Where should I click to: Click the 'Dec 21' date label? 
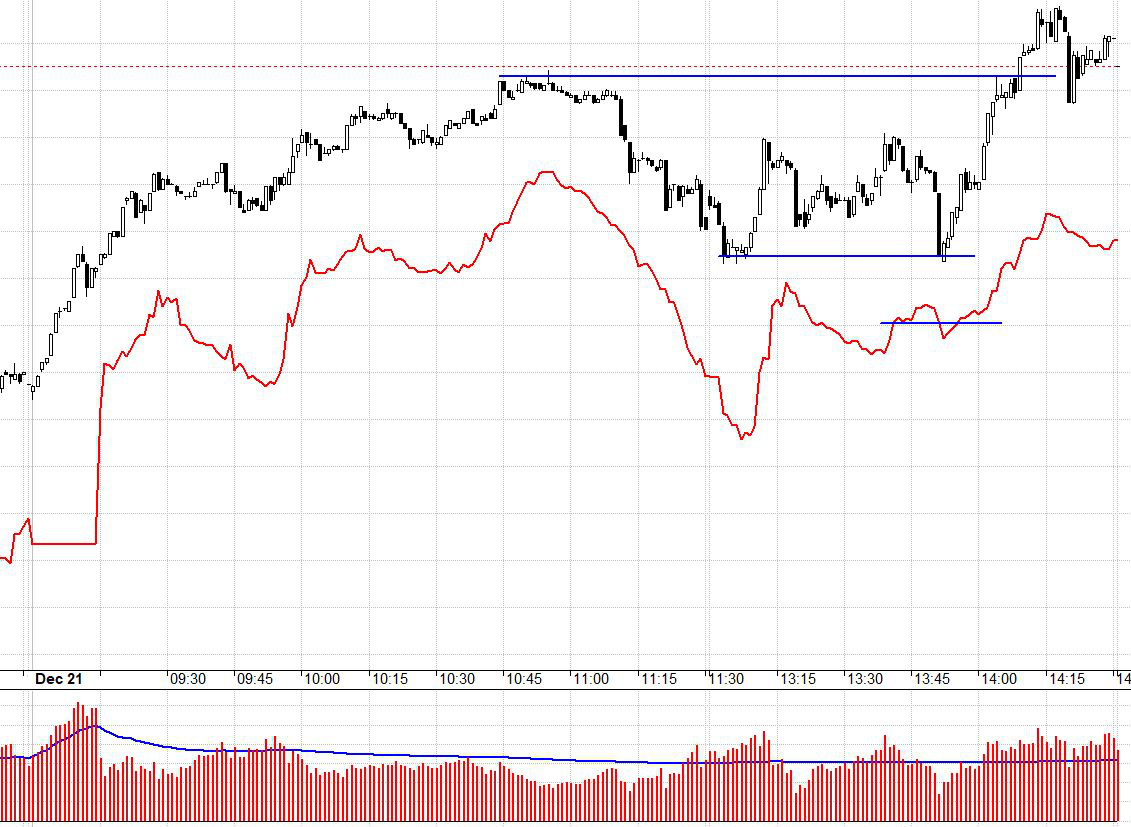(58, 678)
